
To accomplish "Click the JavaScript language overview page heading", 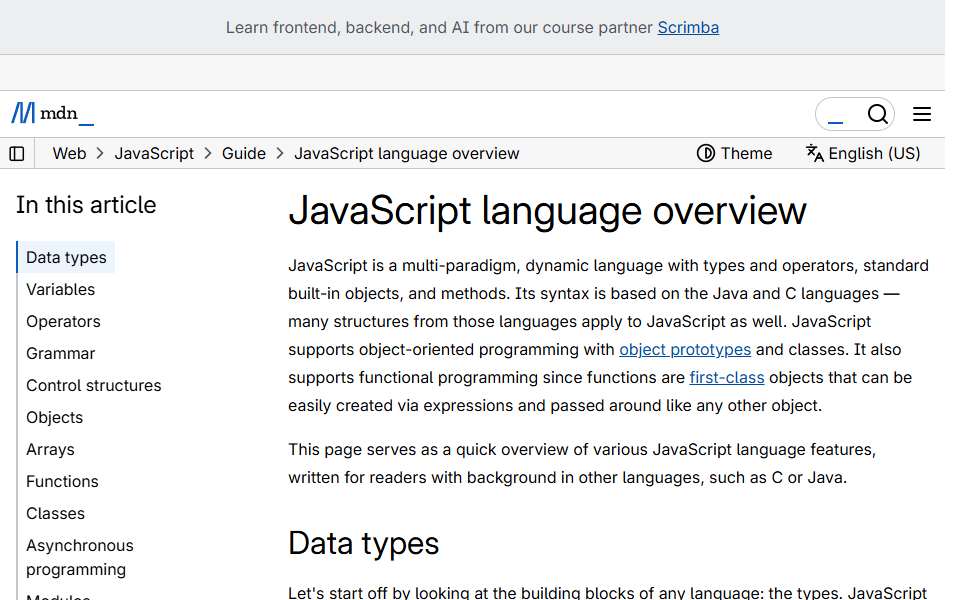I will tap(547, 211).
